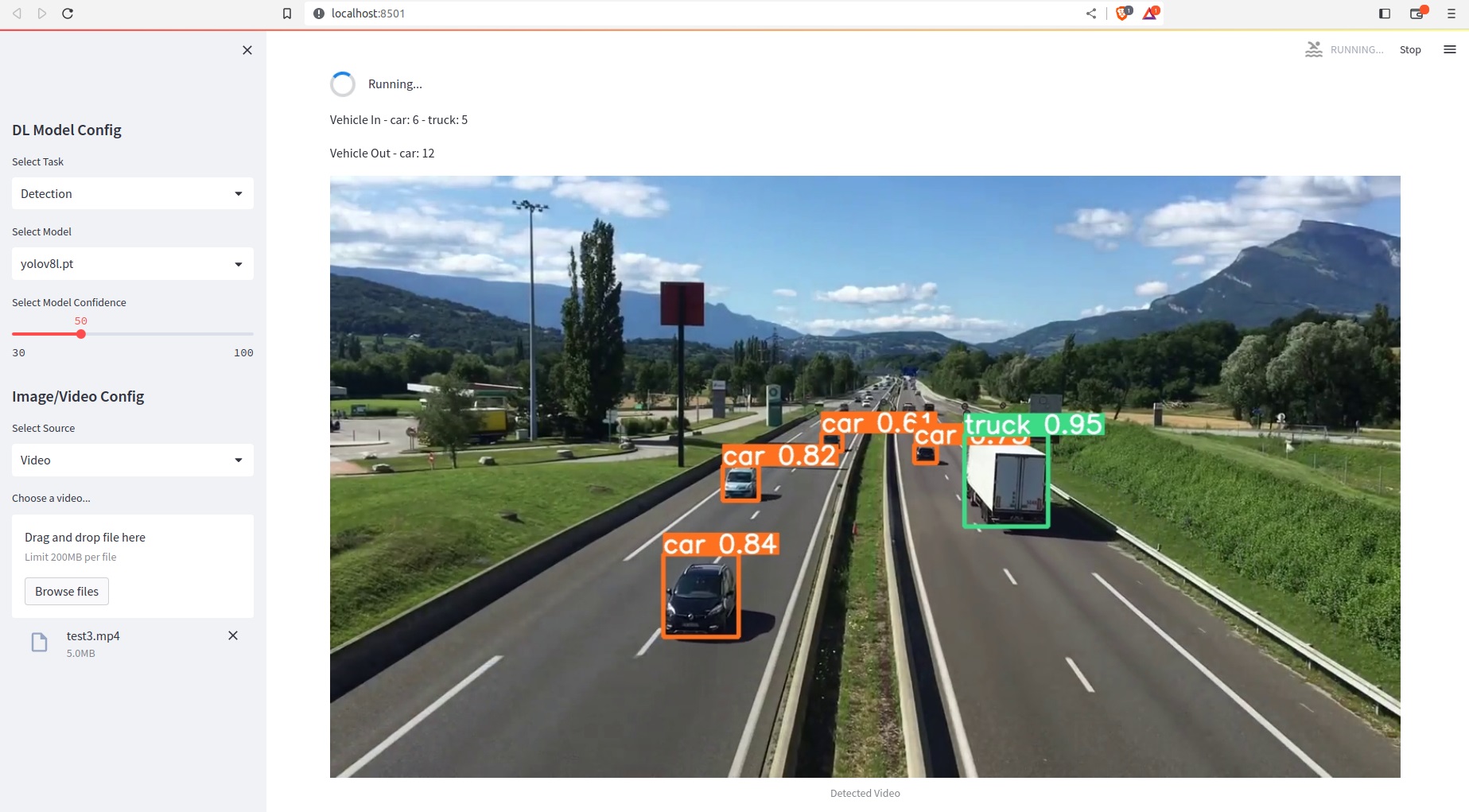Click the RUNNING... status text
This screenshot has width=1469, height=812.
click(x=1356, y=49)
